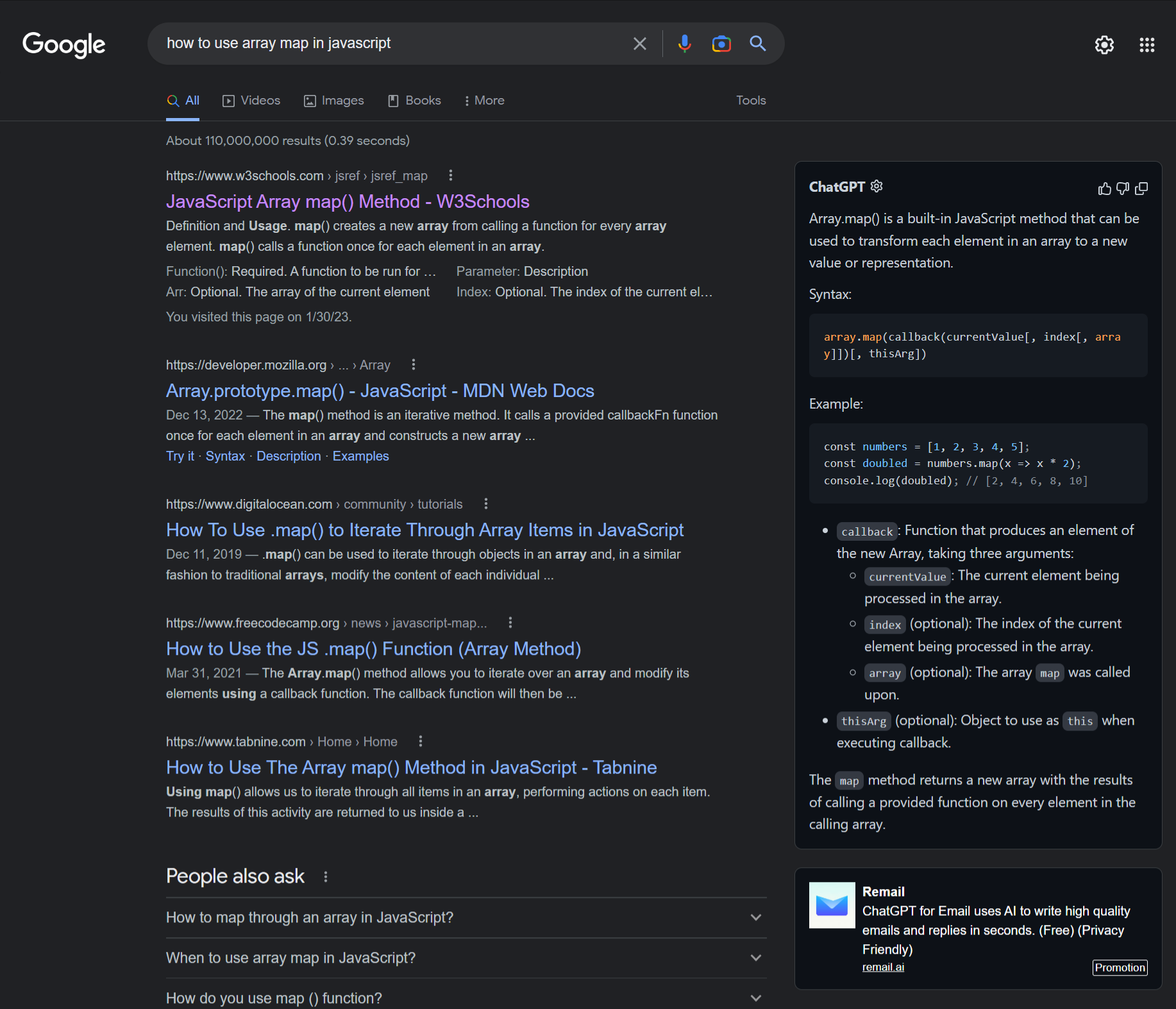Click the tabnine.com URL breadcrumb
Image resolution: width=1176 pixels, height=1009 pixels.
(281, 742)
